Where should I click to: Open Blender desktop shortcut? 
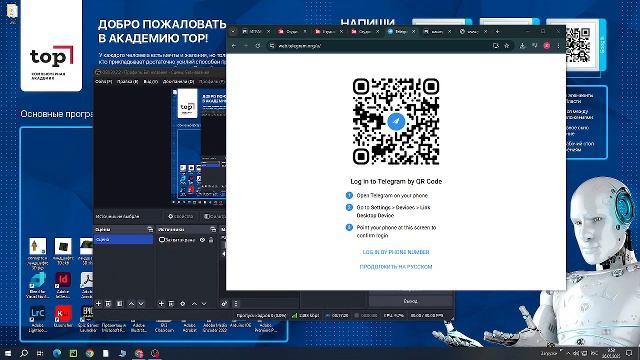click(x=38, y=284)
